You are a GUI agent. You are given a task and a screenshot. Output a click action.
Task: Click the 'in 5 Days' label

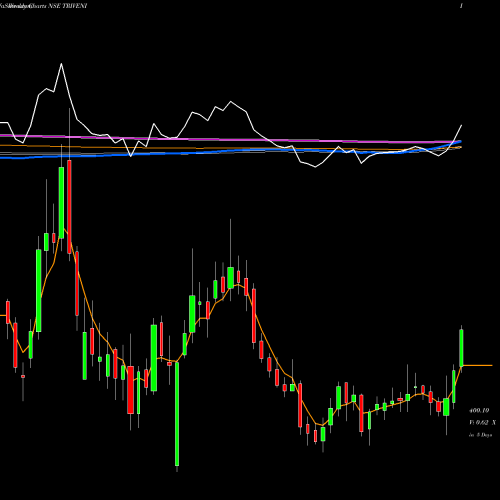pos(480,435)
